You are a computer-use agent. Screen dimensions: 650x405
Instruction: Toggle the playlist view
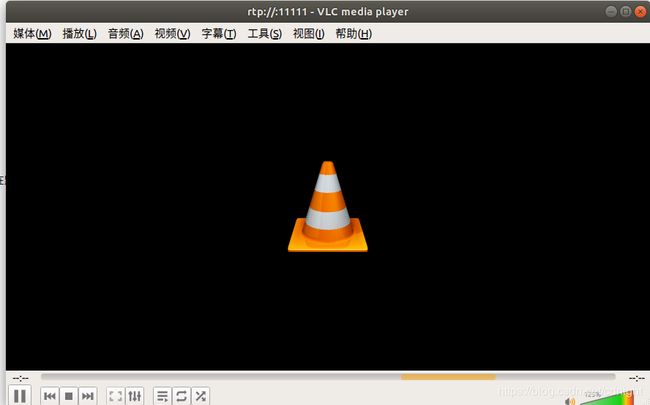click(162, 396)
